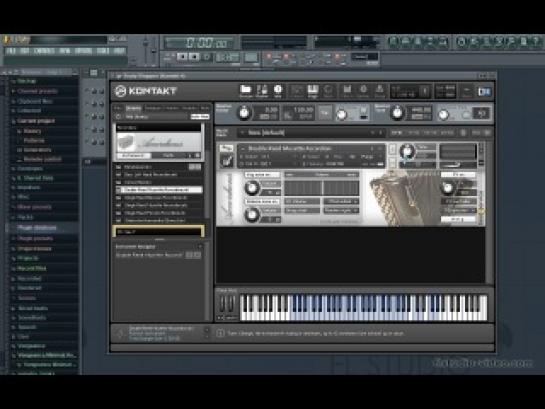Click the minimize view icon in Kontakt header

(x=467, y=91)
